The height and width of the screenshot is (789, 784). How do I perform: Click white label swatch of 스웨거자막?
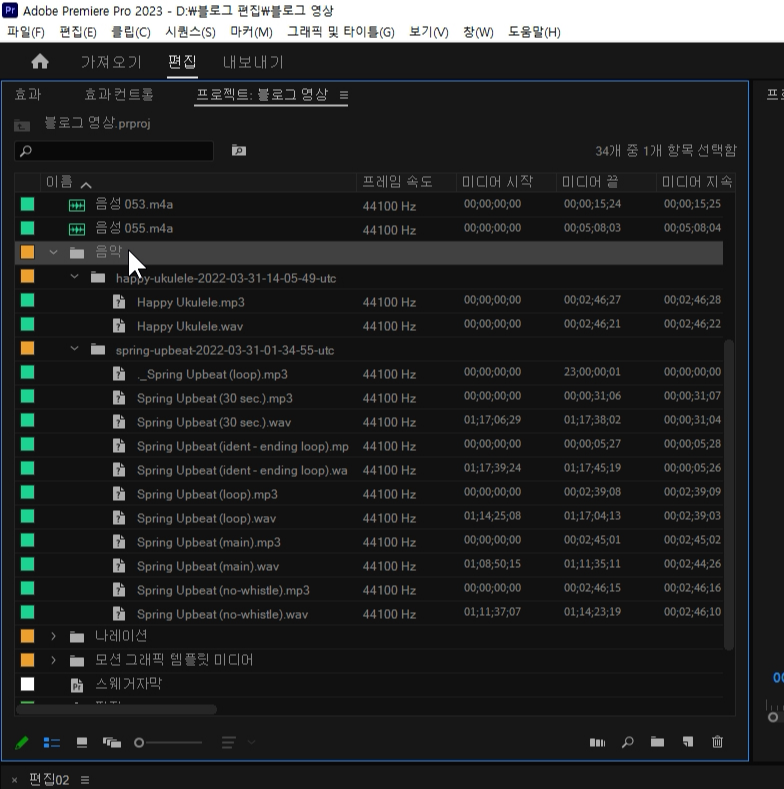coord(27,684)
